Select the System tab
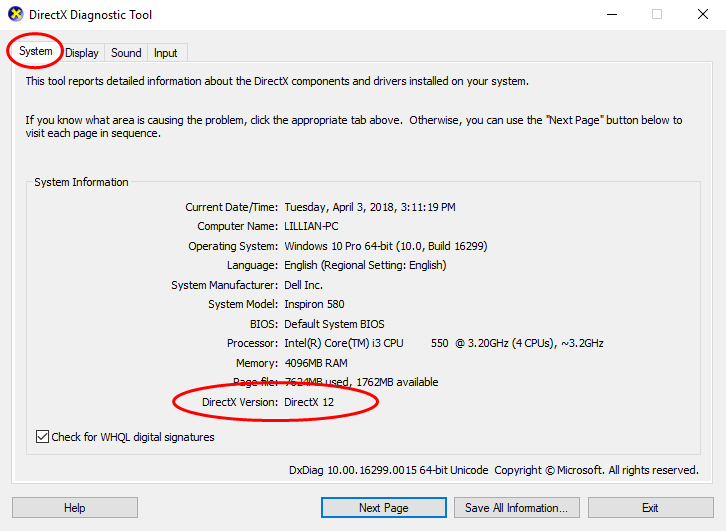The image size is (726, 531). [x=35, y=51]
